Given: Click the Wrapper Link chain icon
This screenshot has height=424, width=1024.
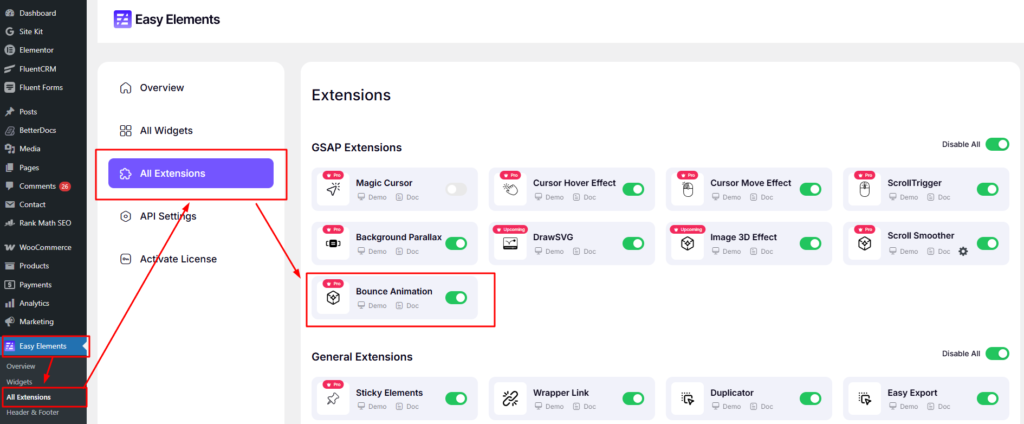Looking at the screenshot, I should [510, 399].
